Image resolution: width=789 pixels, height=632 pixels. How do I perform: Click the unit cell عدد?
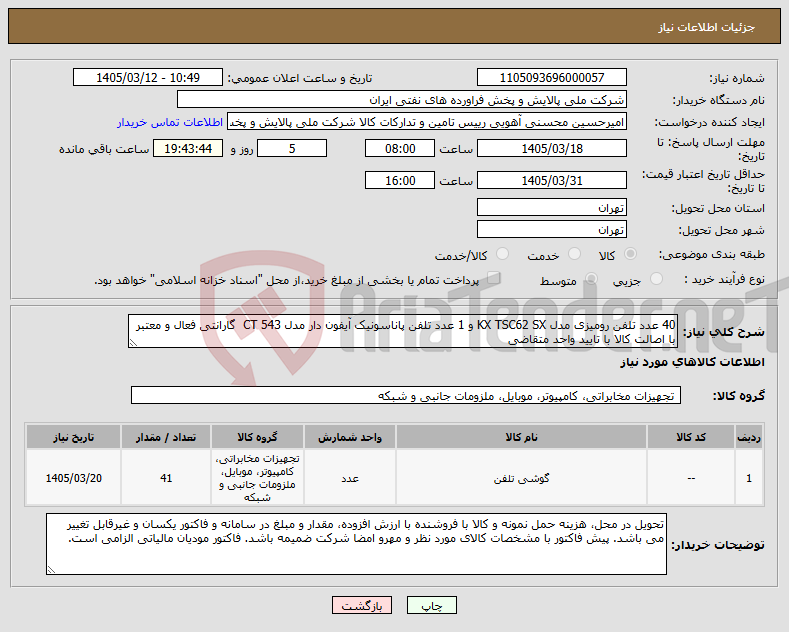click(x=350, y=478)
